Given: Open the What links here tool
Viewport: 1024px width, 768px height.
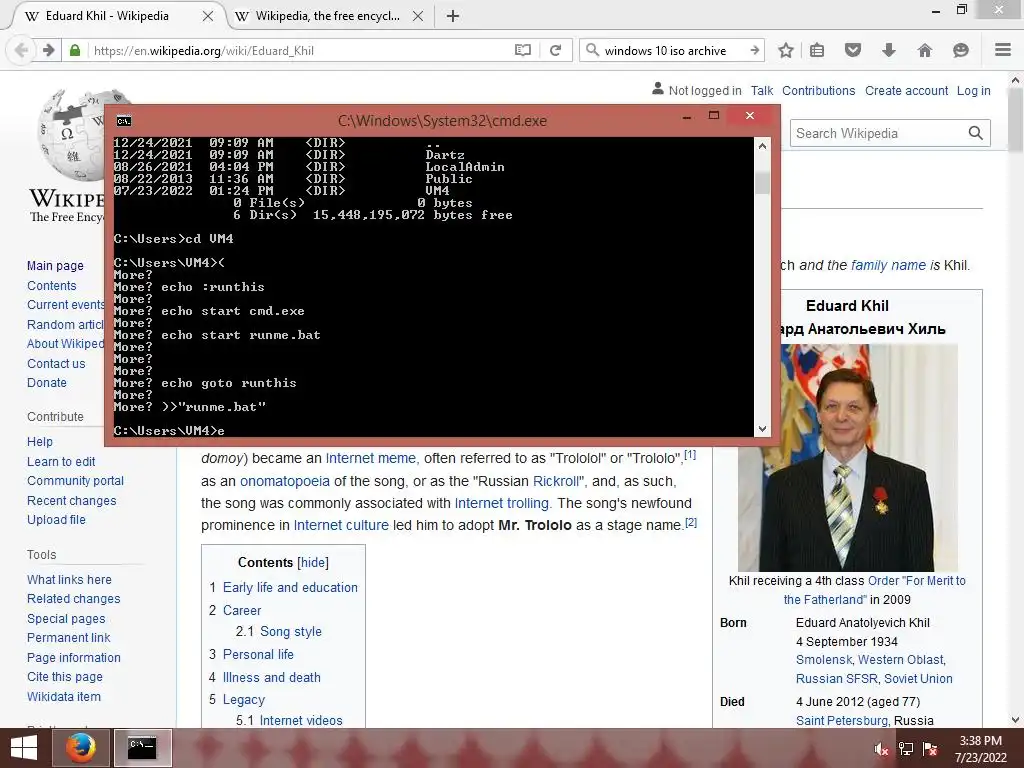Looking at the screenshot, I should (x=69, y=580).
